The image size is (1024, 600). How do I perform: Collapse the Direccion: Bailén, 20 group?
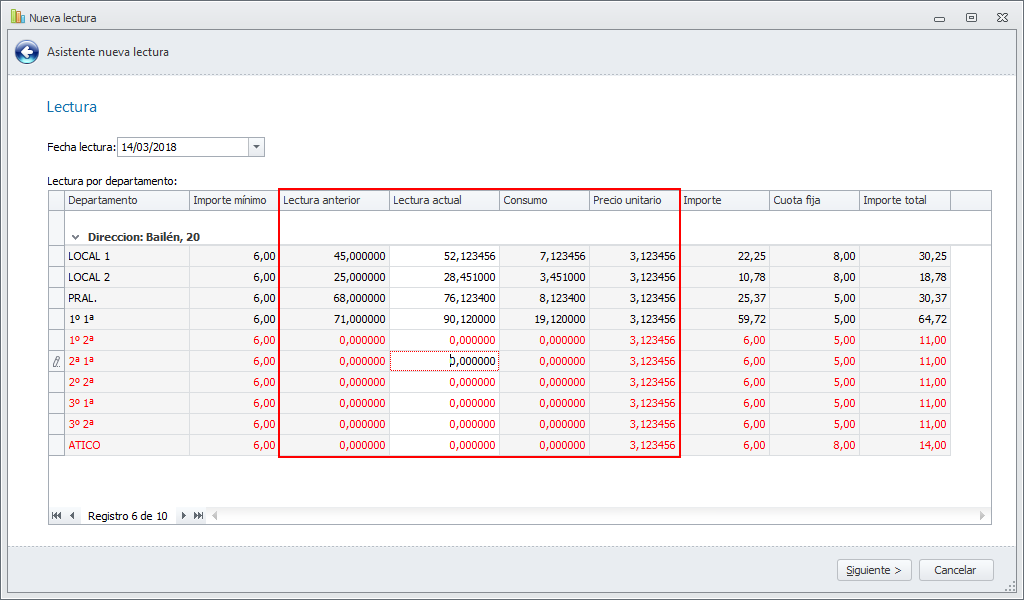click(75, 237)
